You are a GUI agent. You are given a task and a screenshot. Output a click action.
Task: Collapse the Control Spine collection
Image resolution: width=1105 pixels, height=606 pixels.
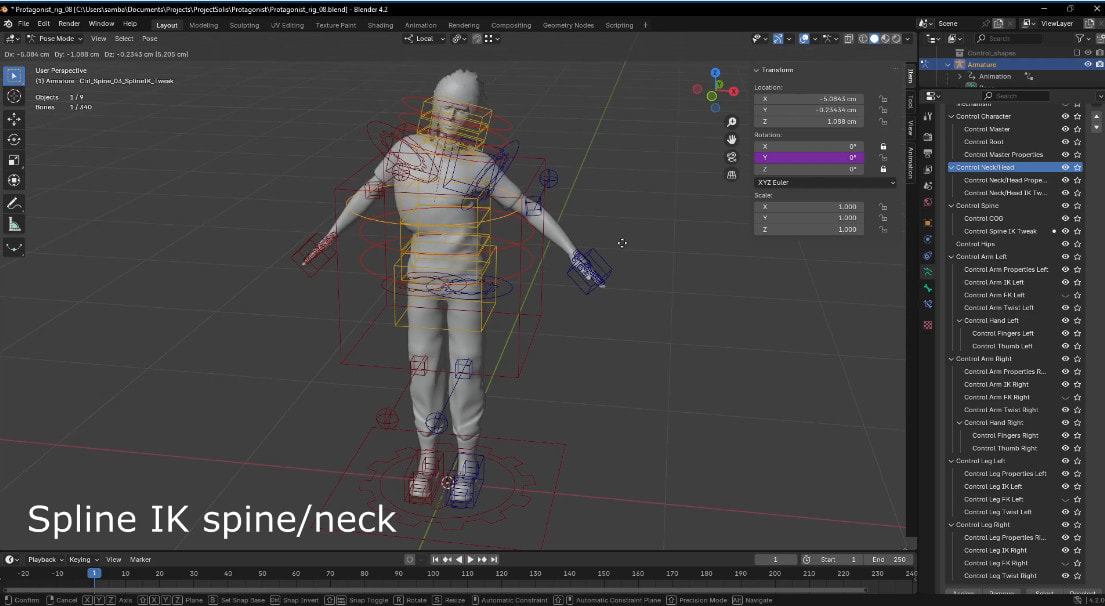coord(951,206)
